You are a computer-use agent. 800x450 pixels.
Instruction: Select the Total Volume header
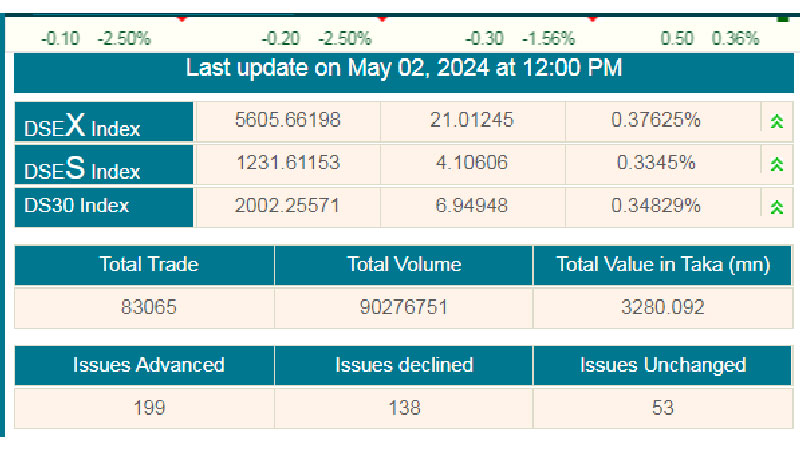click(x=404, y=265)
